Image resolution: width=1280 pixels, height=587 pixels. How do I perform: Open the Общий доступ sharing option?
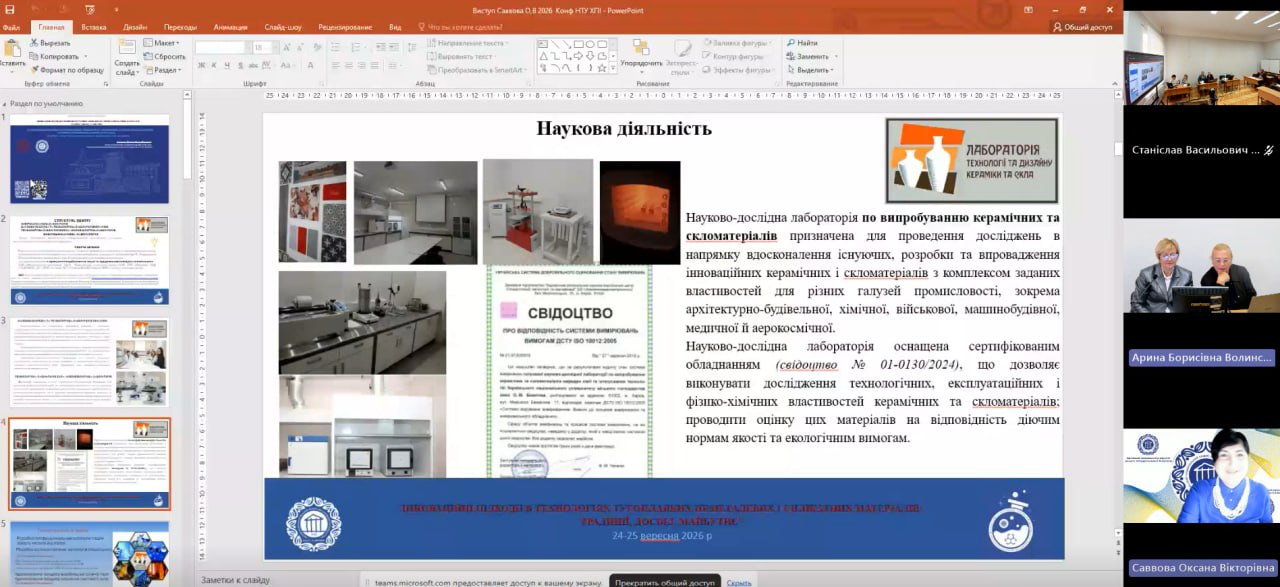[1082, 27]
